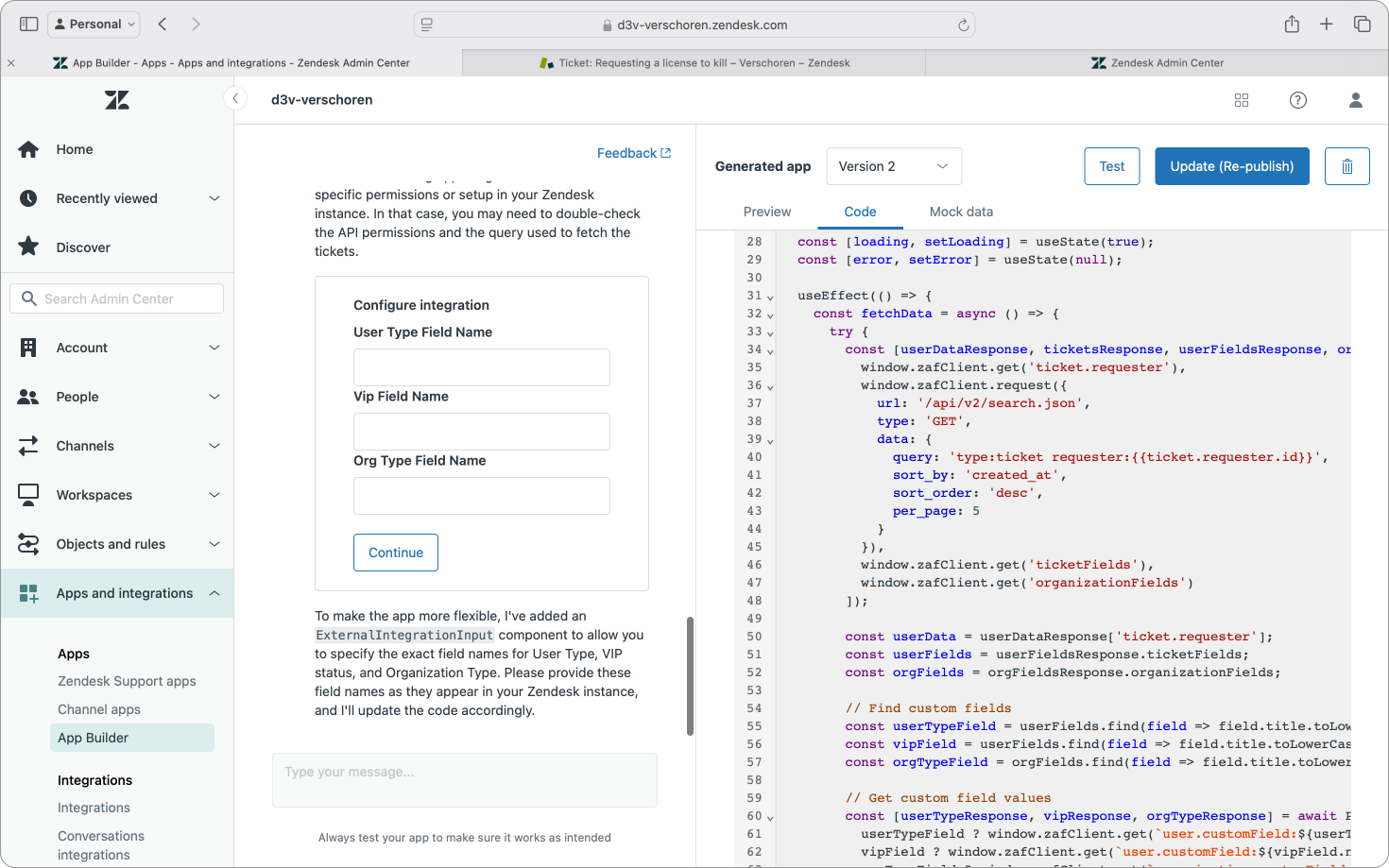Click the Channels arrows icon

coord(28,446)
